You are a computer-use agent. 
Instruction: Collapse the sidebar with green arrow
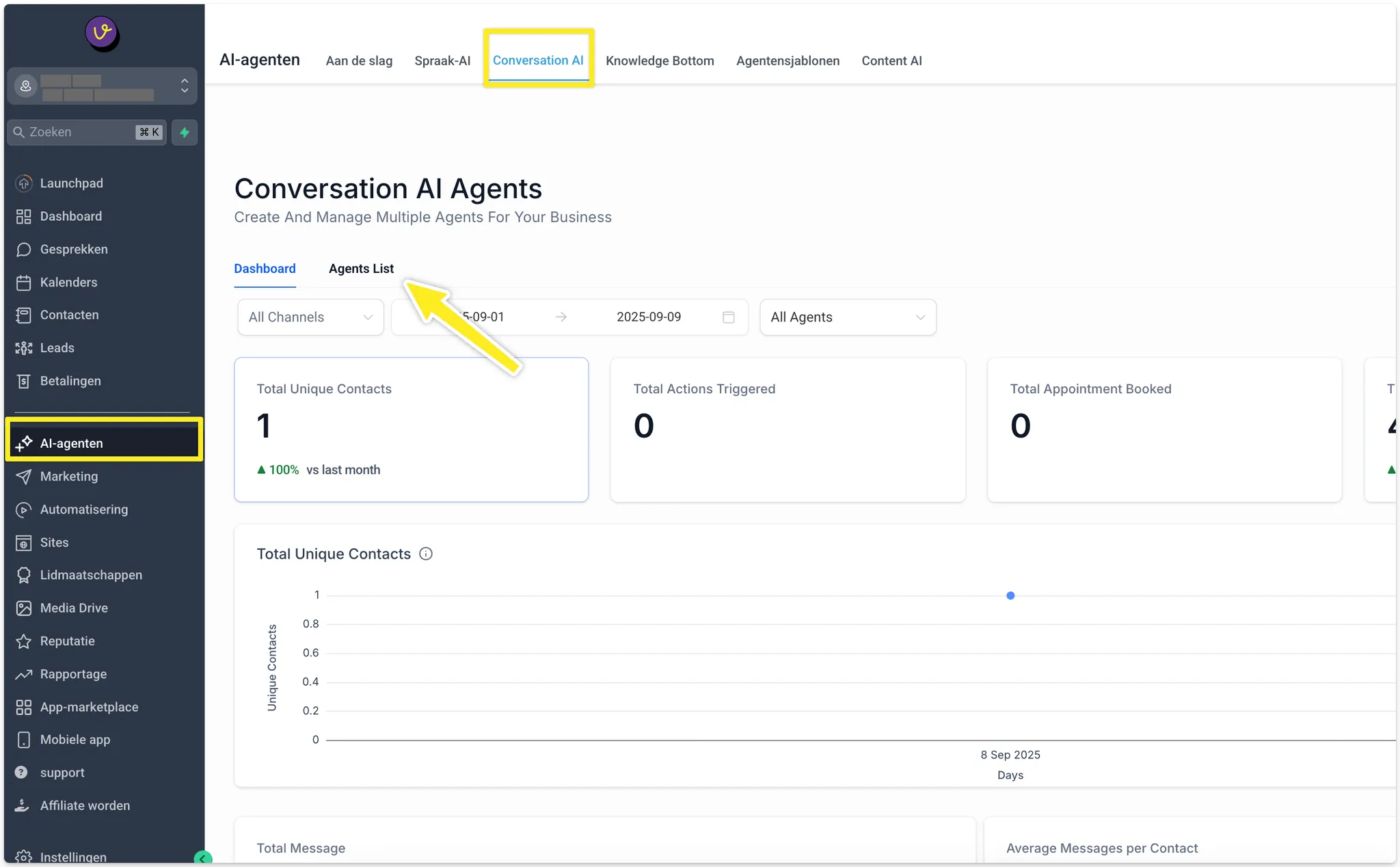[203, 859]
